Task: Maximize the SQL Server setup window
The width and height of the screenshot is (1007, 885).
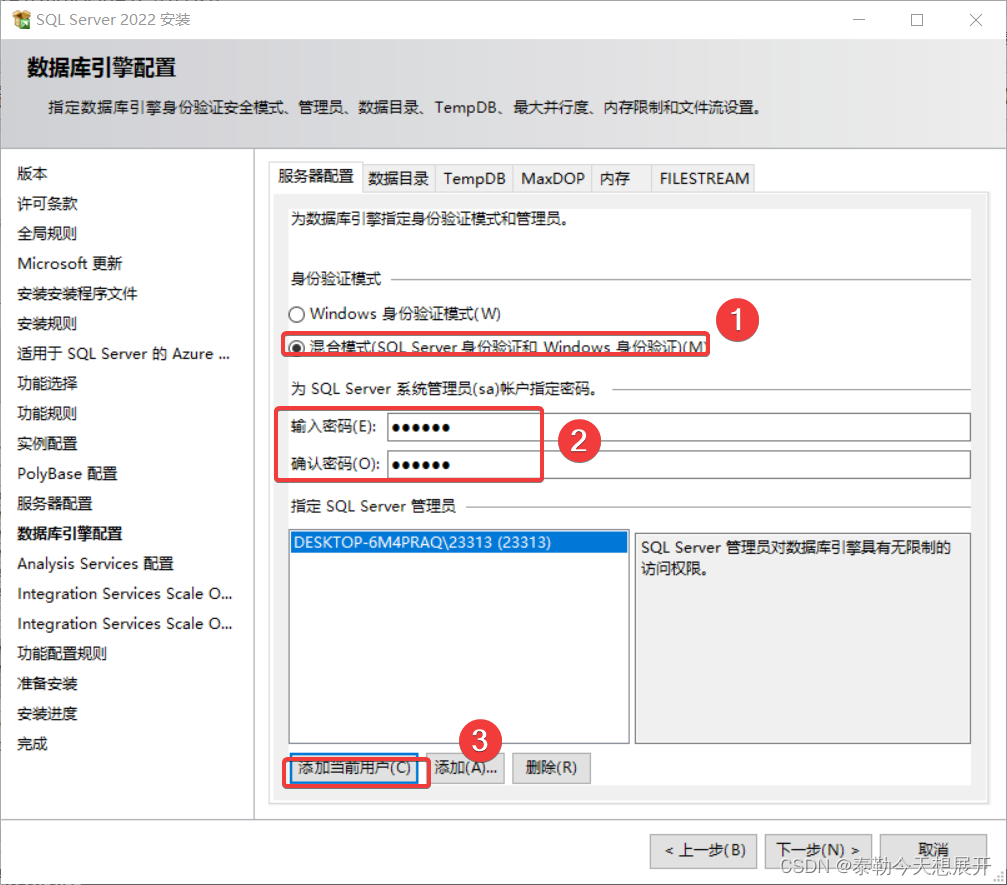Action: pos(917,20)
